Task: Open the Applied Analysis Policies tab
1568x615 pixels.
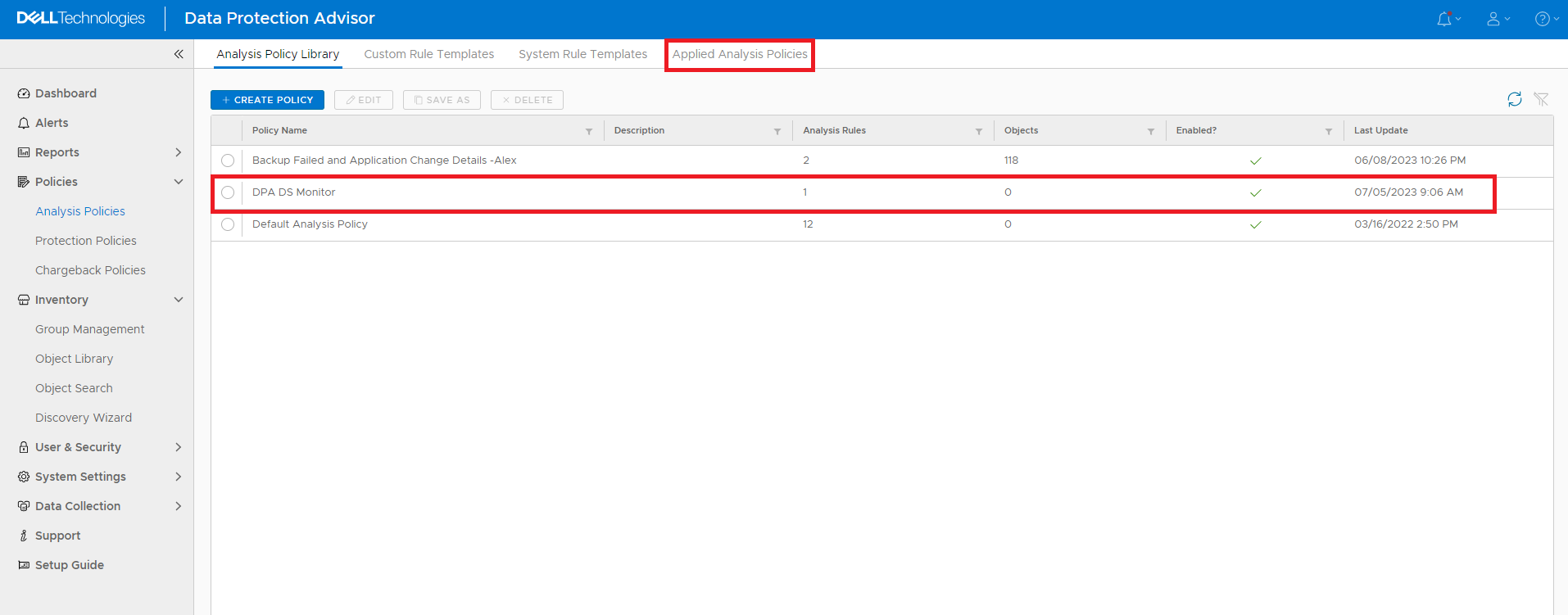Action: tap(740, 54)
